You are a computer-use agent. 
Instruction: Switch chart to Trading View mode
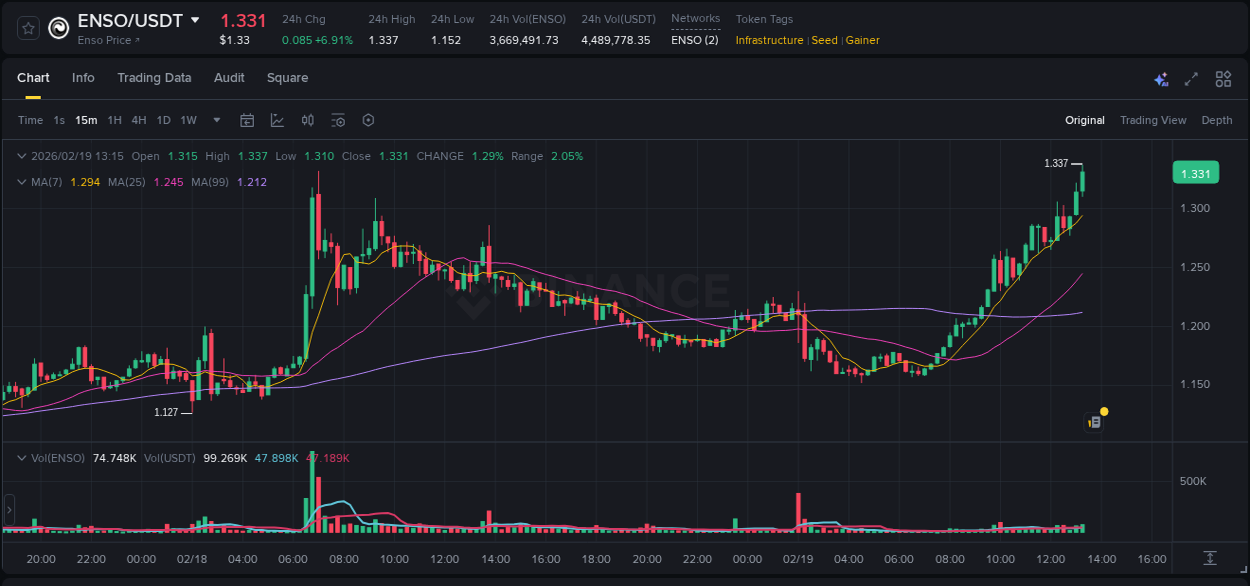pyautogui.click(x=1153, y=120)
